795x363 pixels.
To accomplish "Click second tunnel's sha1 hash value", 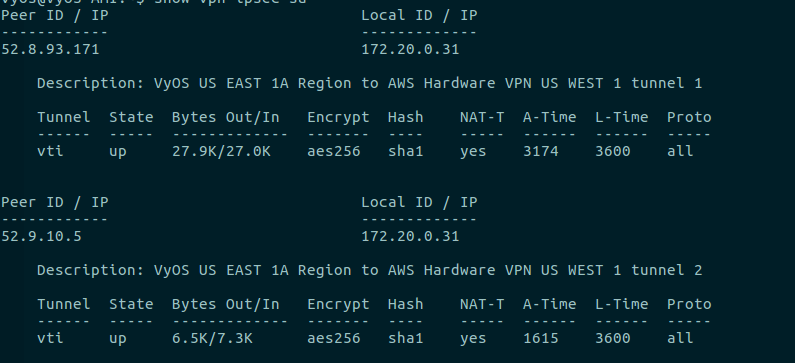I will tap(406, 339).
